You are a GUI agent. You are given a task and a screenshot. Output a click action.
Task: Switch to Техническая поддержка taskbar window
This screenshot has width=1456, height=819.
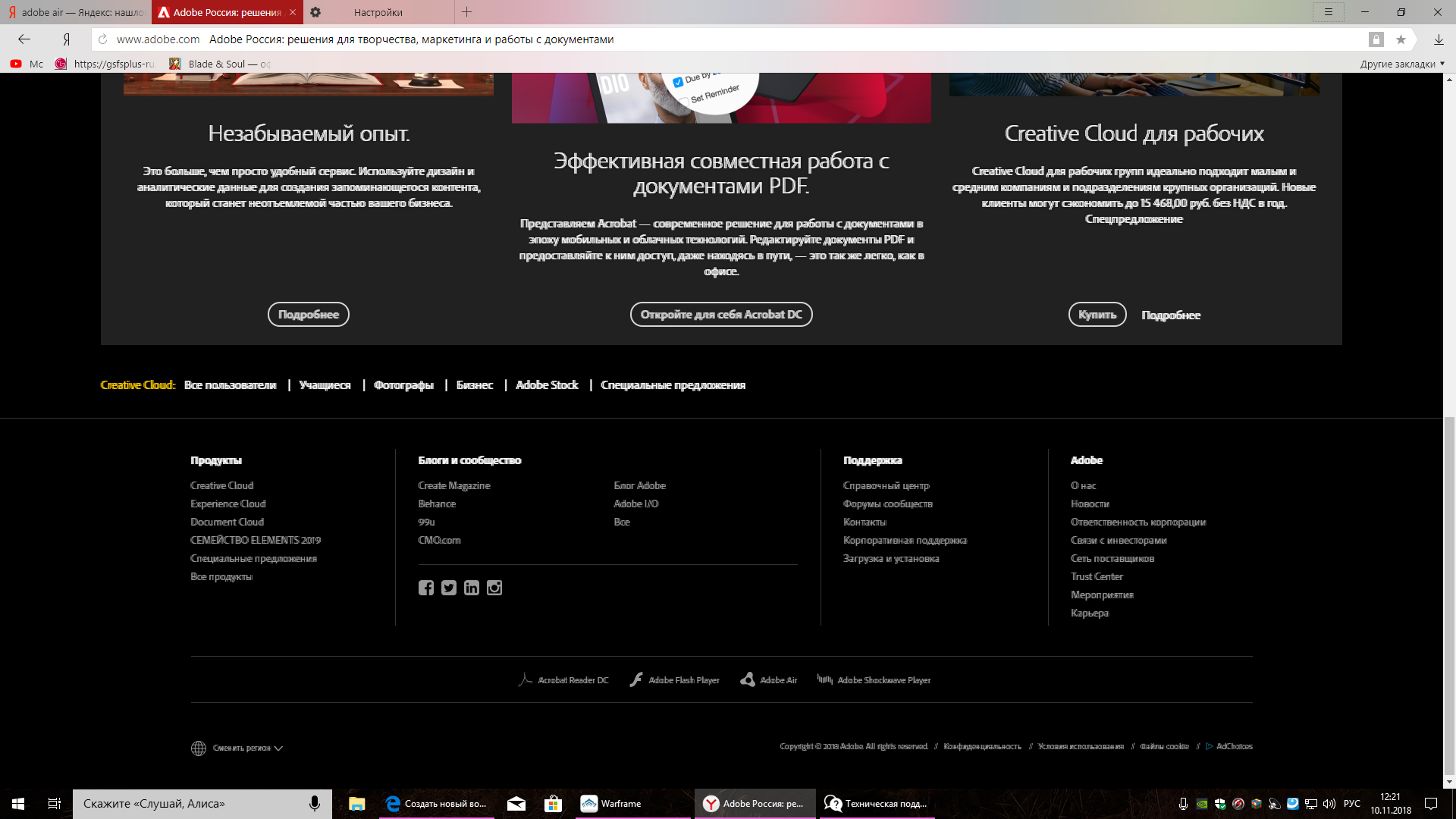[x=876, y=804]
